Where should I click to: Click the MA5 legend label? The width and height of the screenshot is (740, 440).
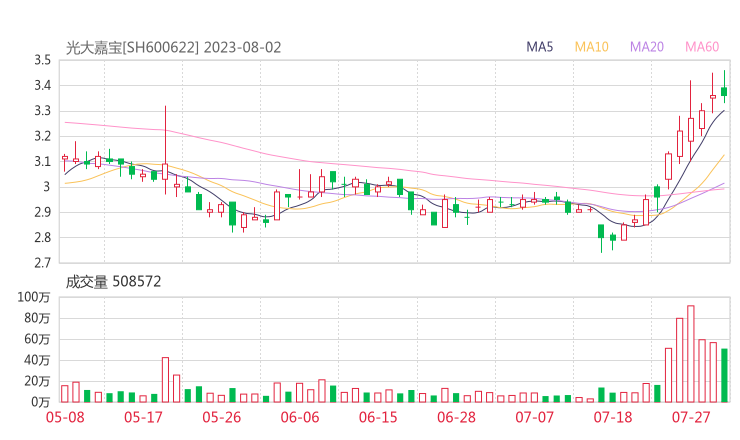(x=539, y=47)
